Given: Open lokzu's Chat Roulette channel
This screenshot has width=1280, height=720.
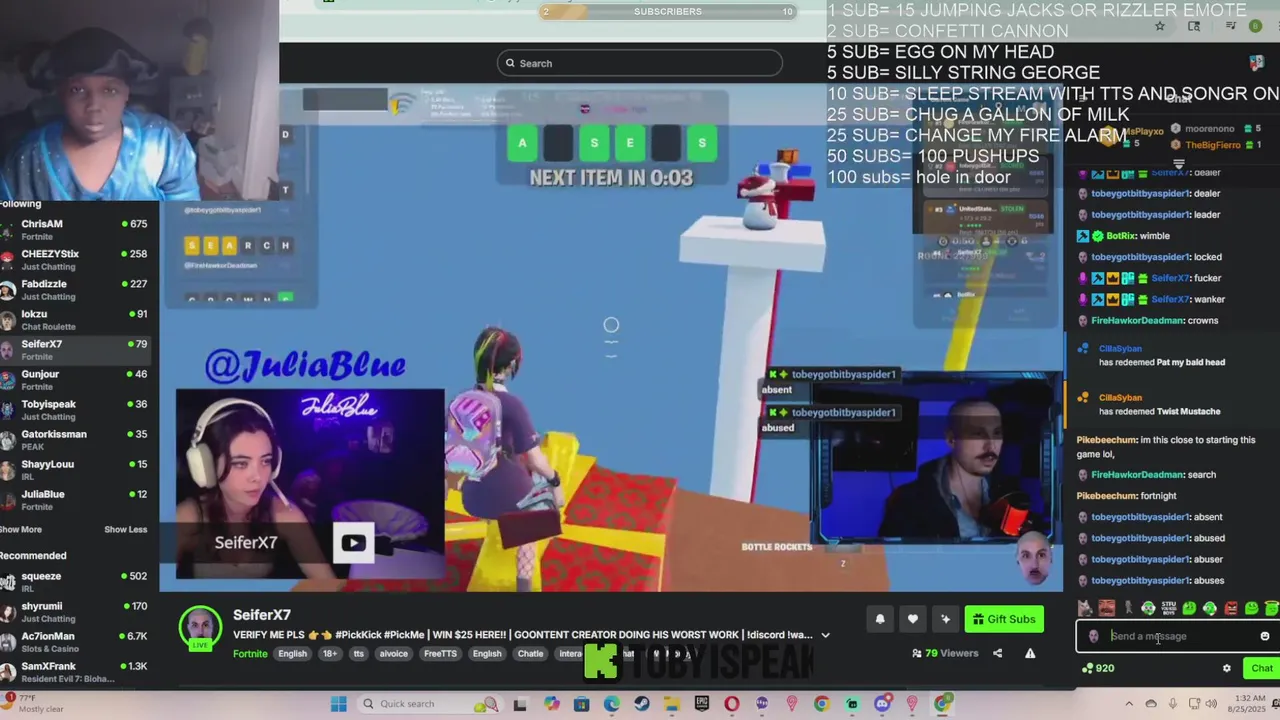Looking at the screenshot, I should (75, 320).
